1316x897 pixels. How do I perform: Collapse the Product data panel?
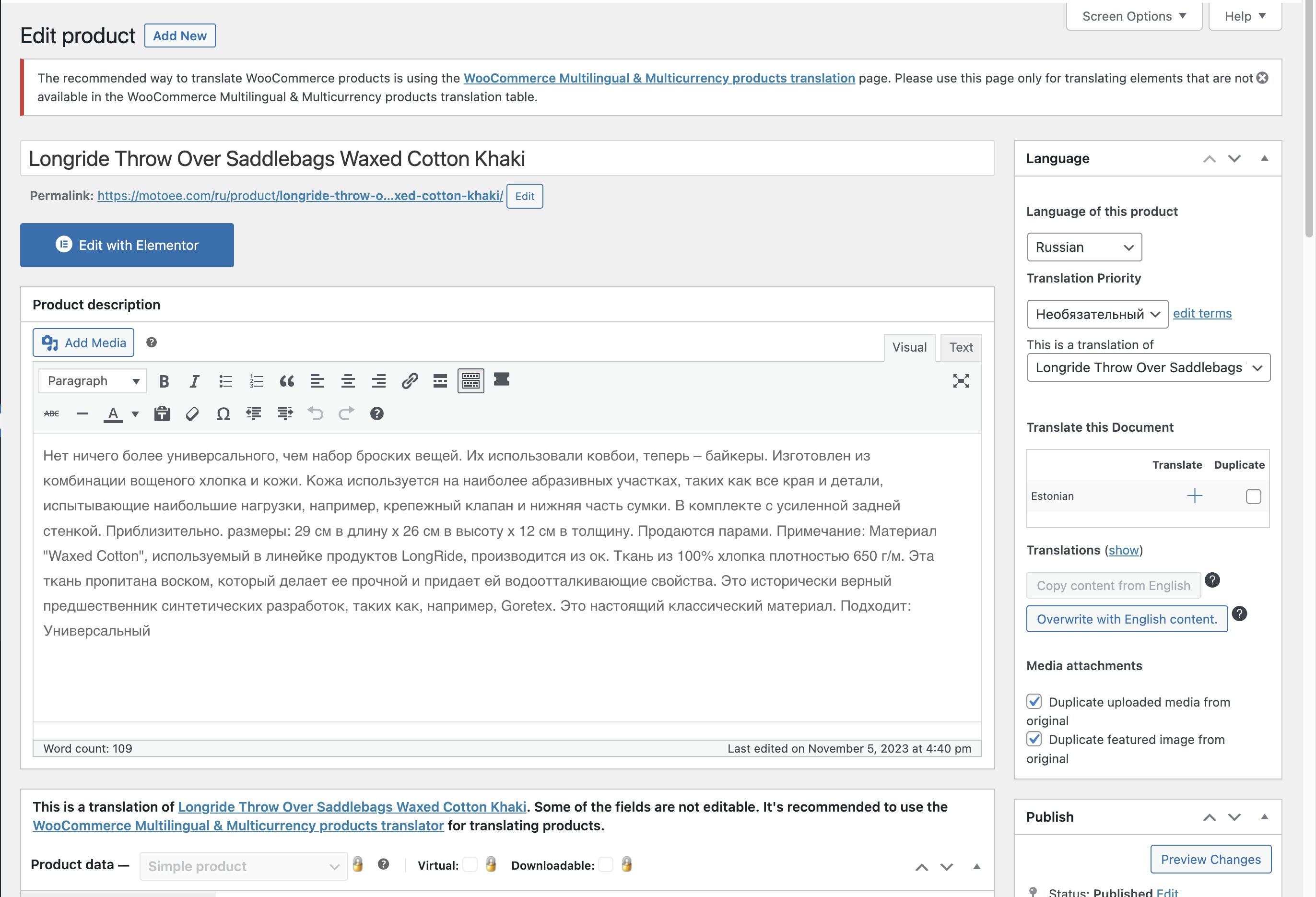point(977,867)
